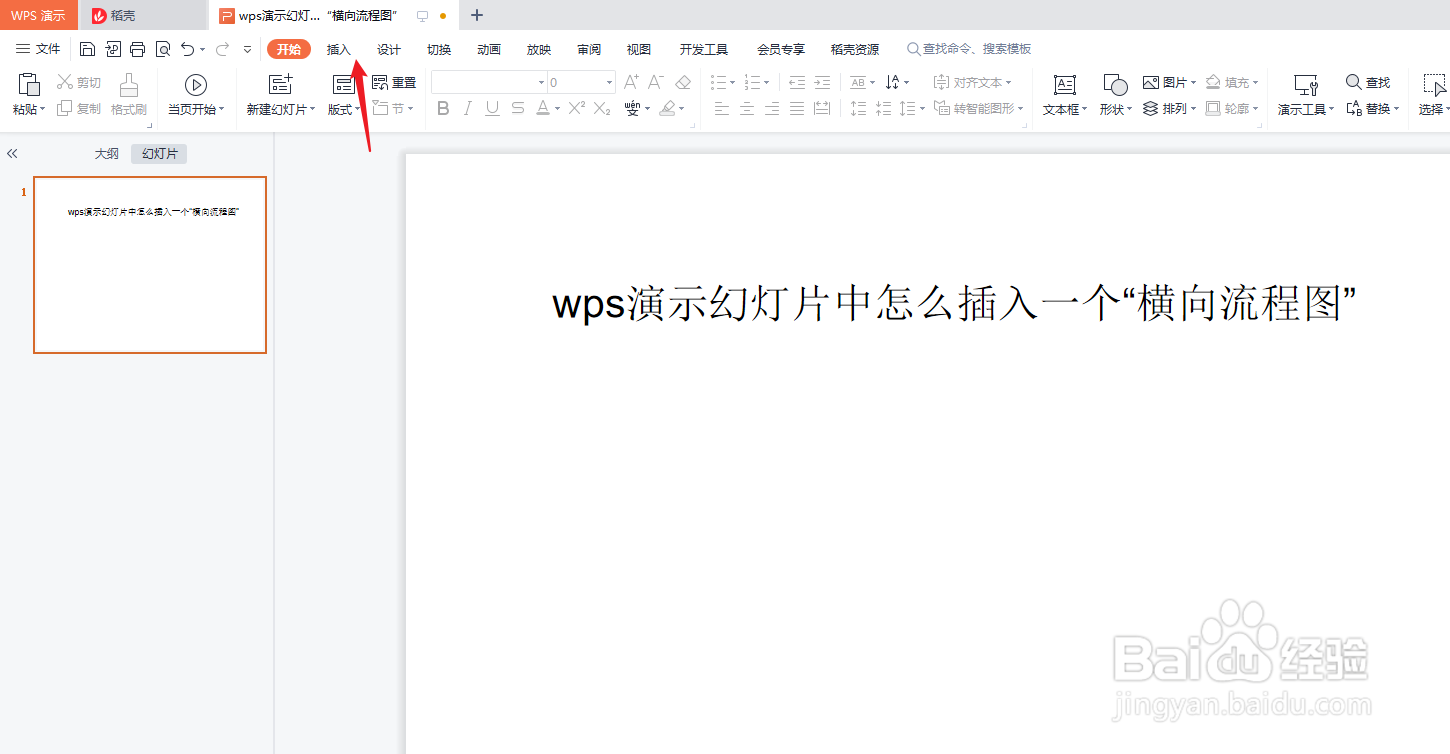1450x754 pixels.
Task: Click the justify alignment icon
Action: pyautogui.click(x=797, y=108)
